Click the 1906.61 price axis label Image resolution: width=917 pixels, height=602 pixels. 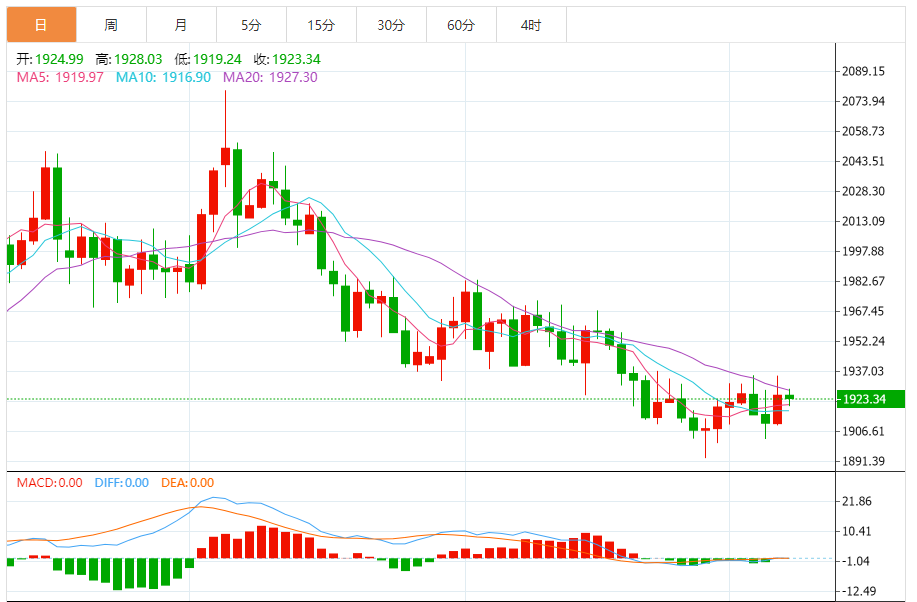pyautogui.click(x=863, y=431)
